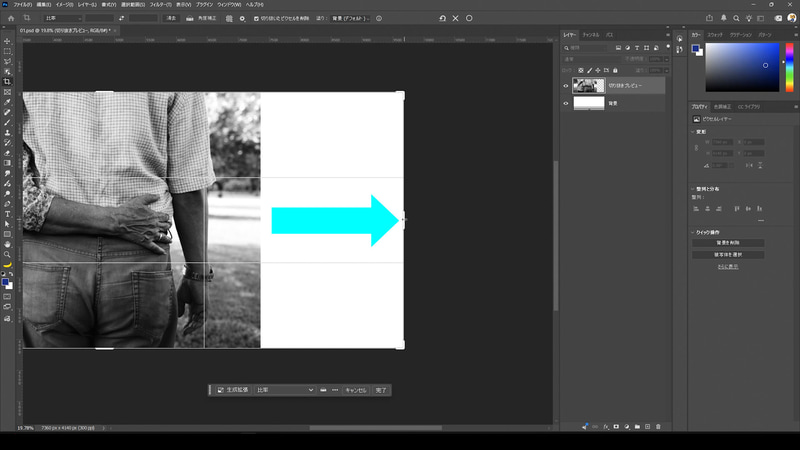The height and width of the screenshot is (450, 800).
Task: Click 完了 in contextual task bar
Action: (x=381, y=390)
